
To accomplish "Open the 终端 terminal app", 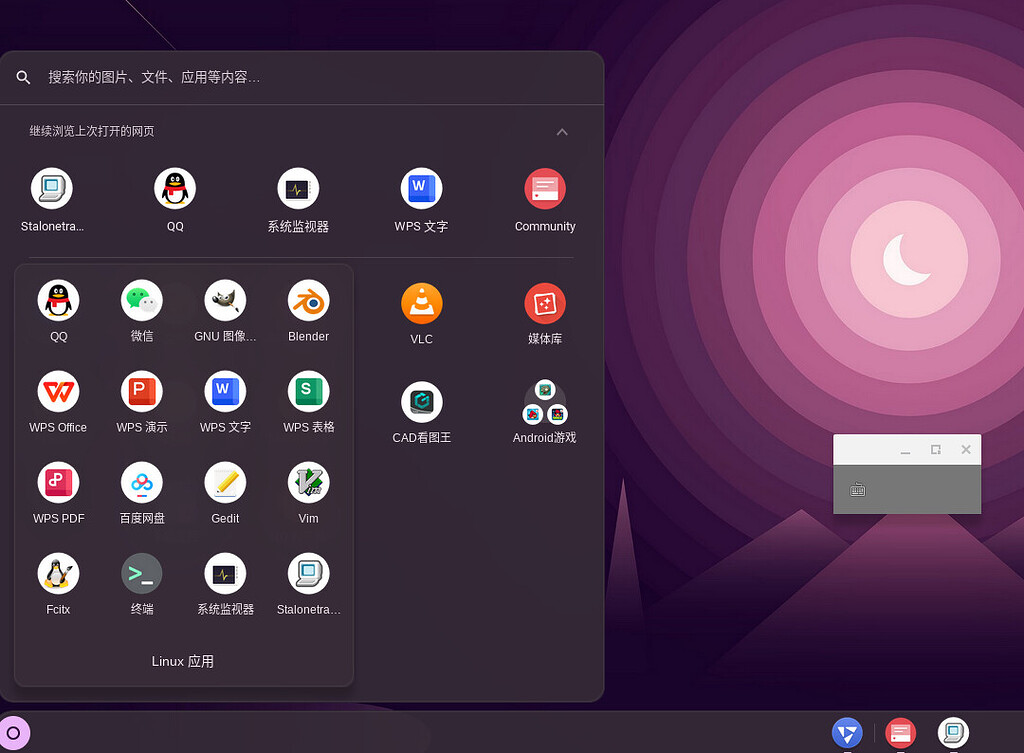I will click(141, 573).
